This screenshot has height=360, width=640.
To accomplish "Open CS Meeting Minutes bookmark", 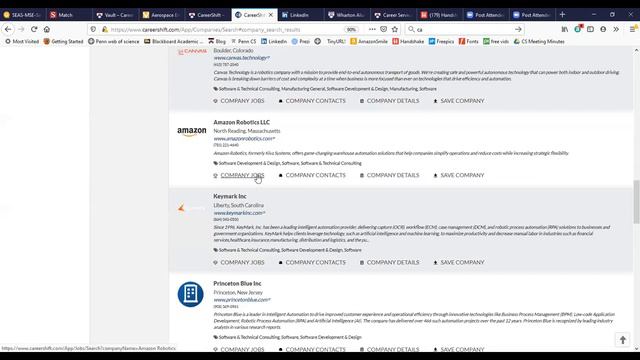I will click(x=539, y=41).
